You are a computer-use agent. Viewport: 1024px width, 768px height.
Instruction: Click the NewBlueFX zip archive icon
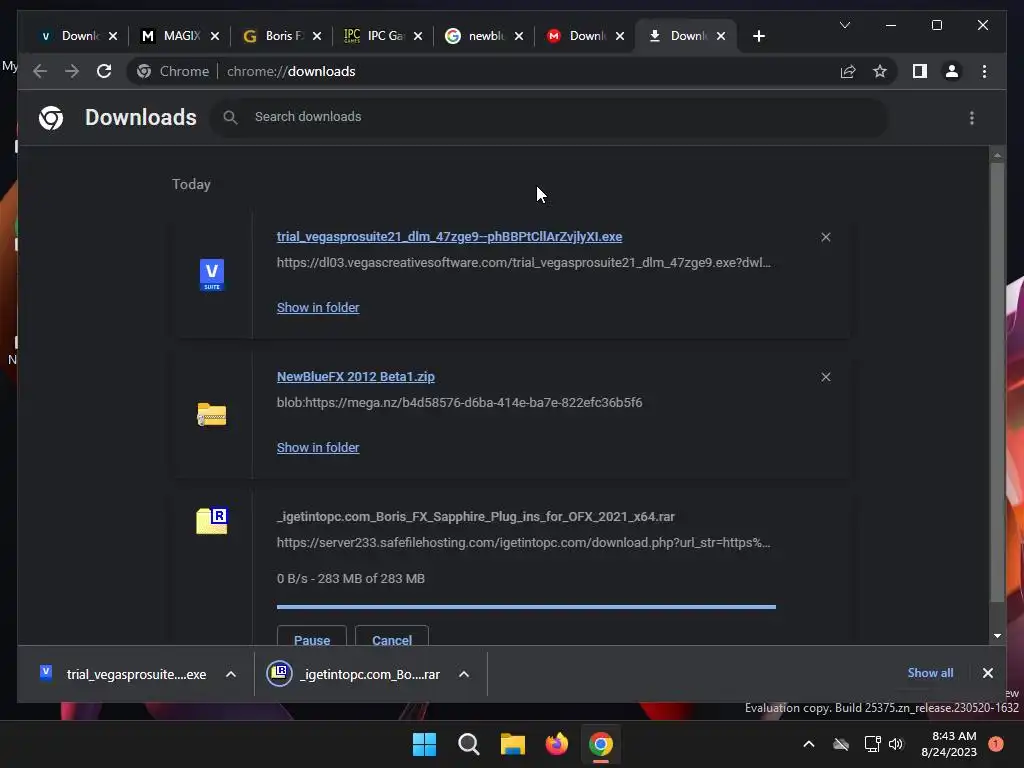pos(212,415)
